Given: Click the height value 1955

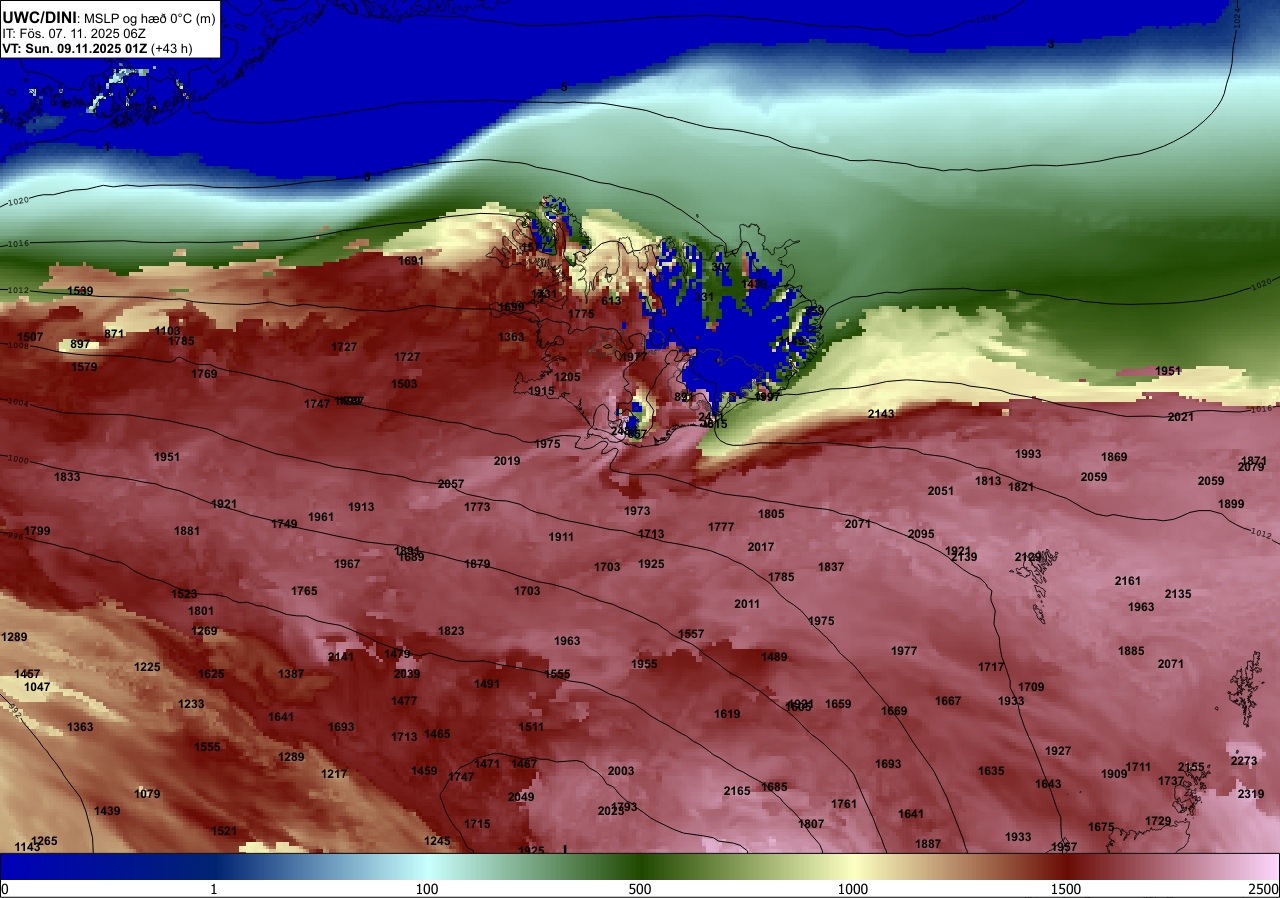Looking at the screenshot, I should [644, 664].
